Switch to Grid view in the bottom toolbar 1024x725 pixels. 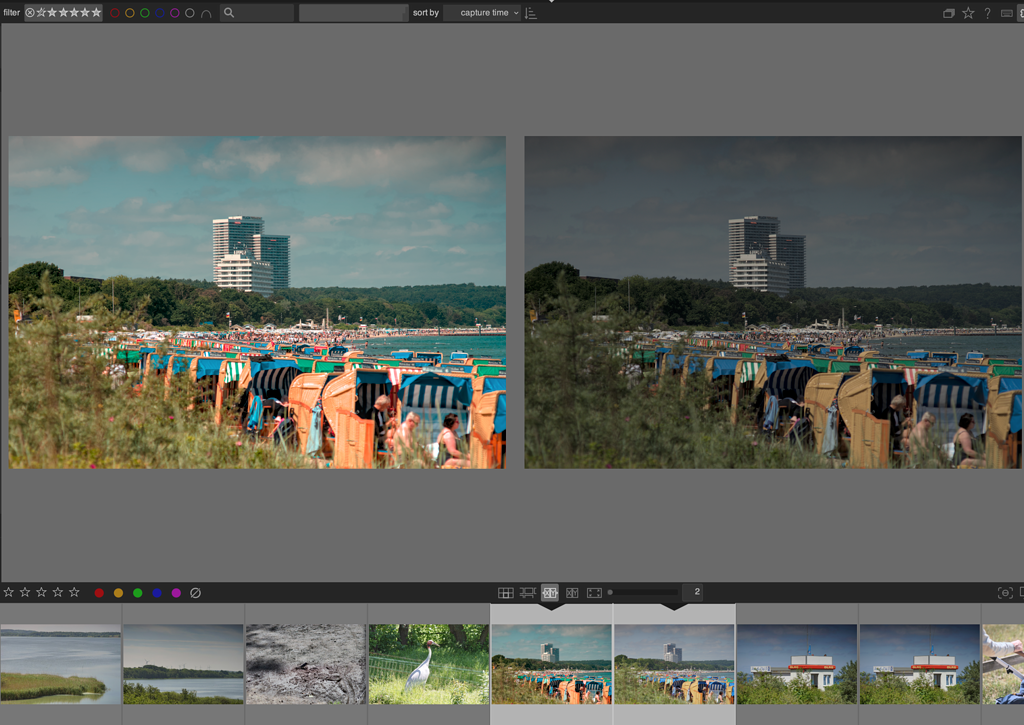pyautogui.click(x=506, y=592)
